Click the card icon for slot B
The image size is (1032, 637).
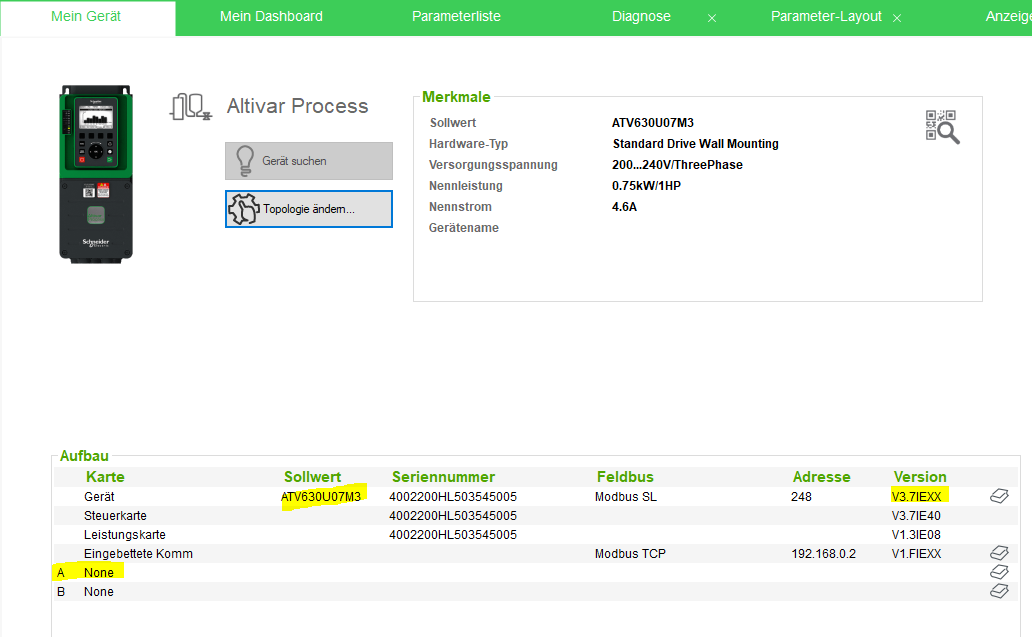click(x=999, y=592)
